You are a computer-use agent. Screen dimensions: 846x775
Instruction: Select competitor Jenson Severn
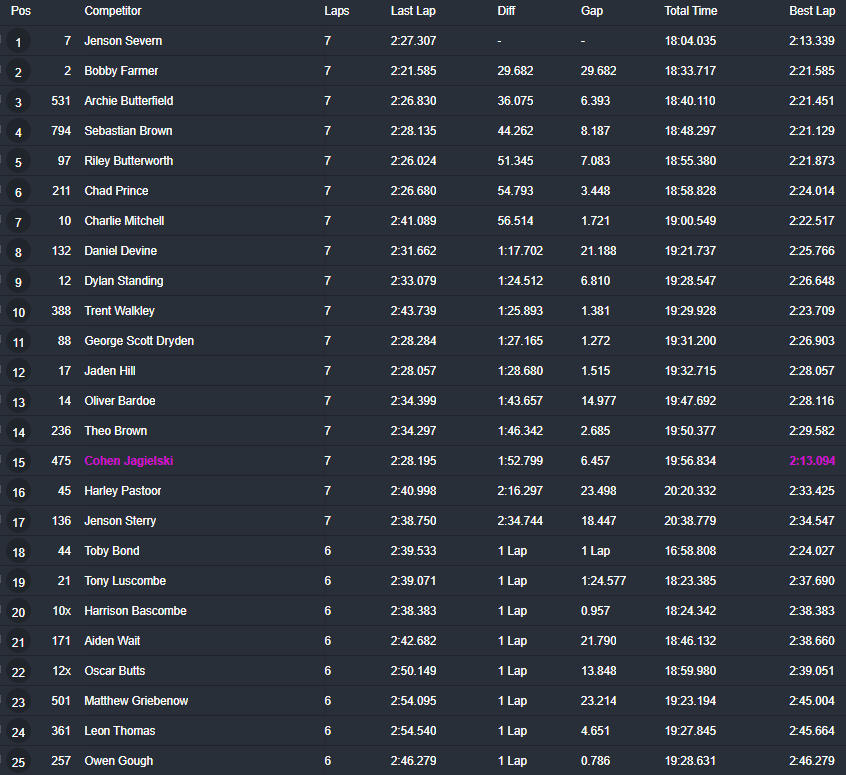(x=123, y=41)
